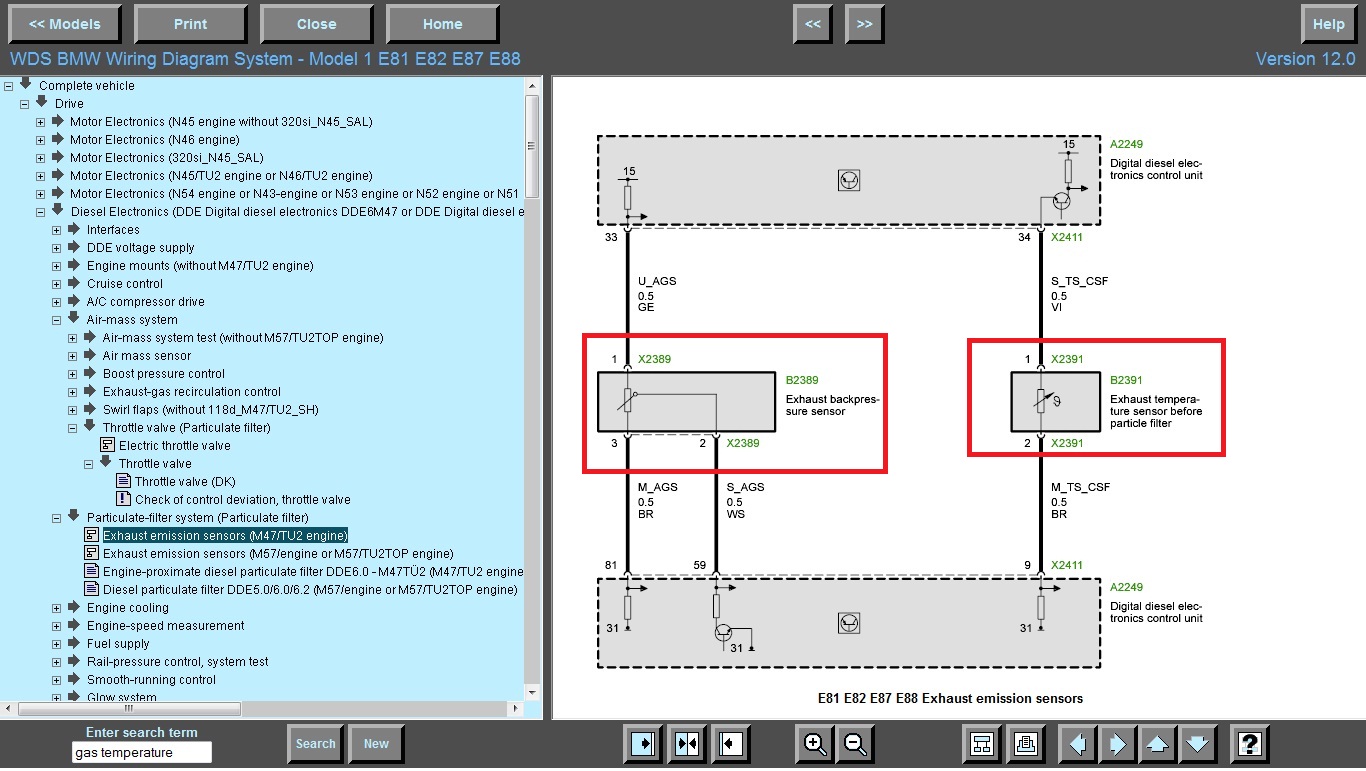Go to Home via top button
This screenshot has width=1366, height=771.
tap(442, 24)
